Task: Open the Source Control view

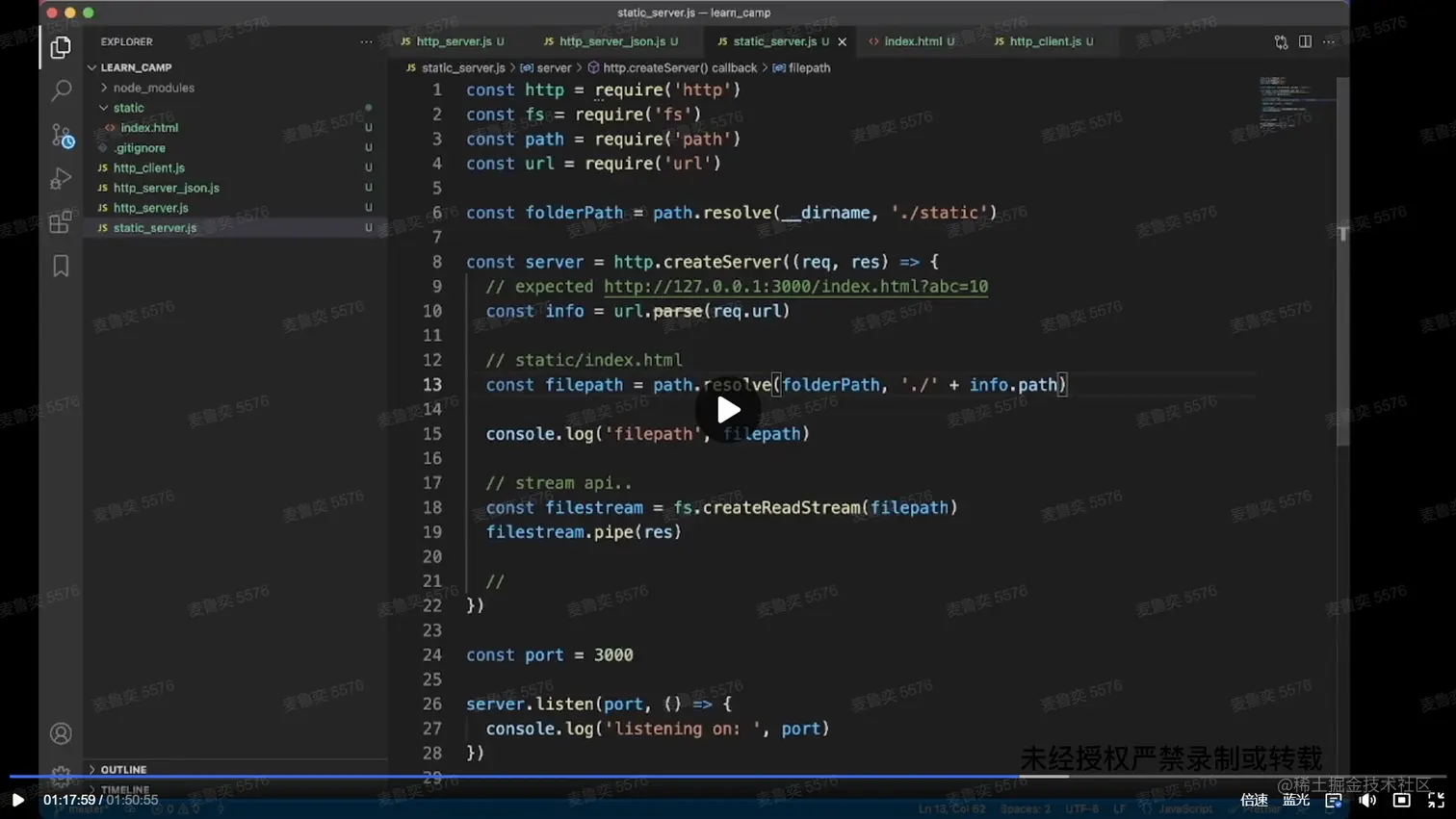Action: coord(62,136)
